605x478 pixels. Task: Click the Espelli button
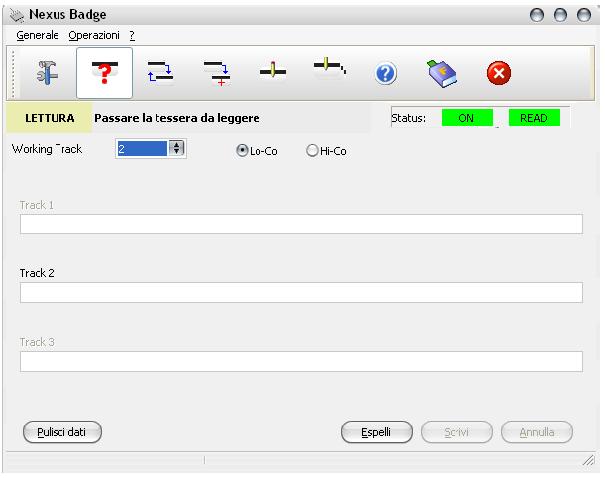point(377,432)
